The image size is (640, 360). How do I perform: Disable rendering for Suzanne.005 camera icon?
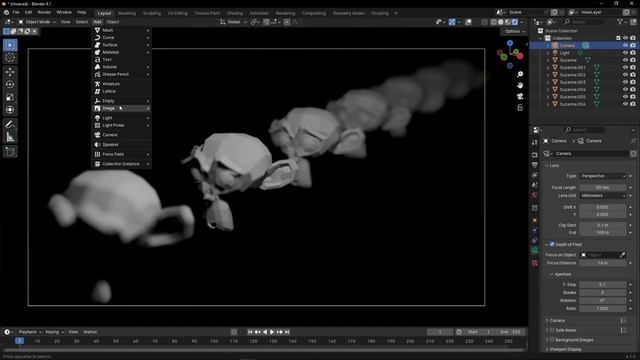[x=633, y=97]
